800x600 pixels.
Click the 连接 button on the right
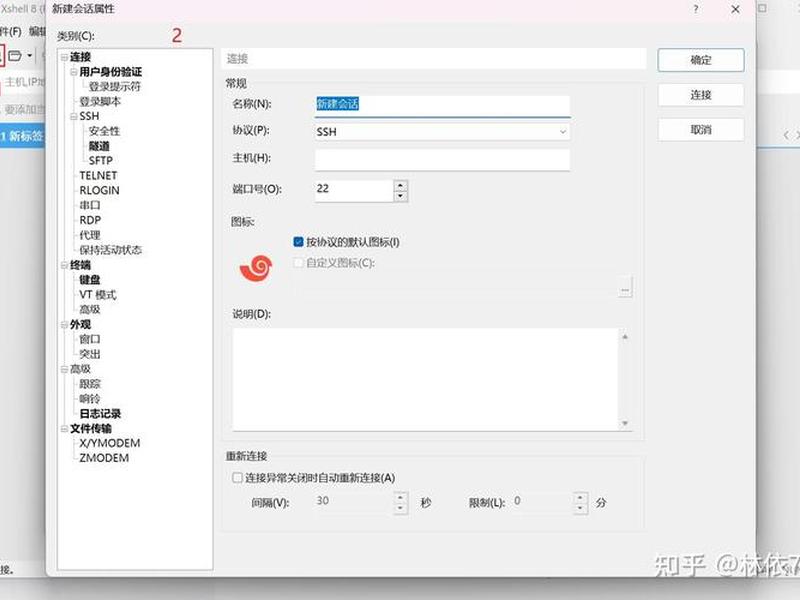coord(701,95)
